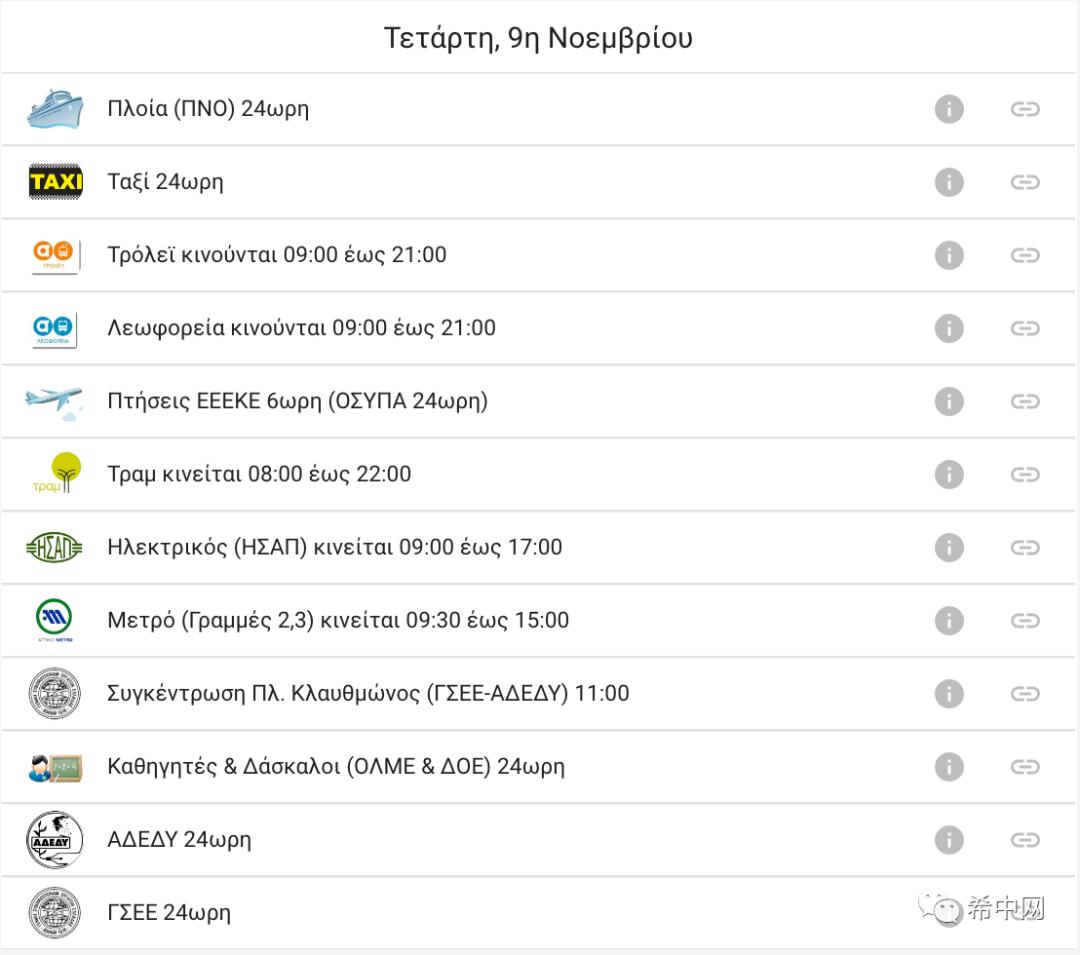This screenshot has height=955, width=1080.
Task: Open the link icon for Καθηγητές & Δάσκαλοι
Action: [x=1025, y=766]
